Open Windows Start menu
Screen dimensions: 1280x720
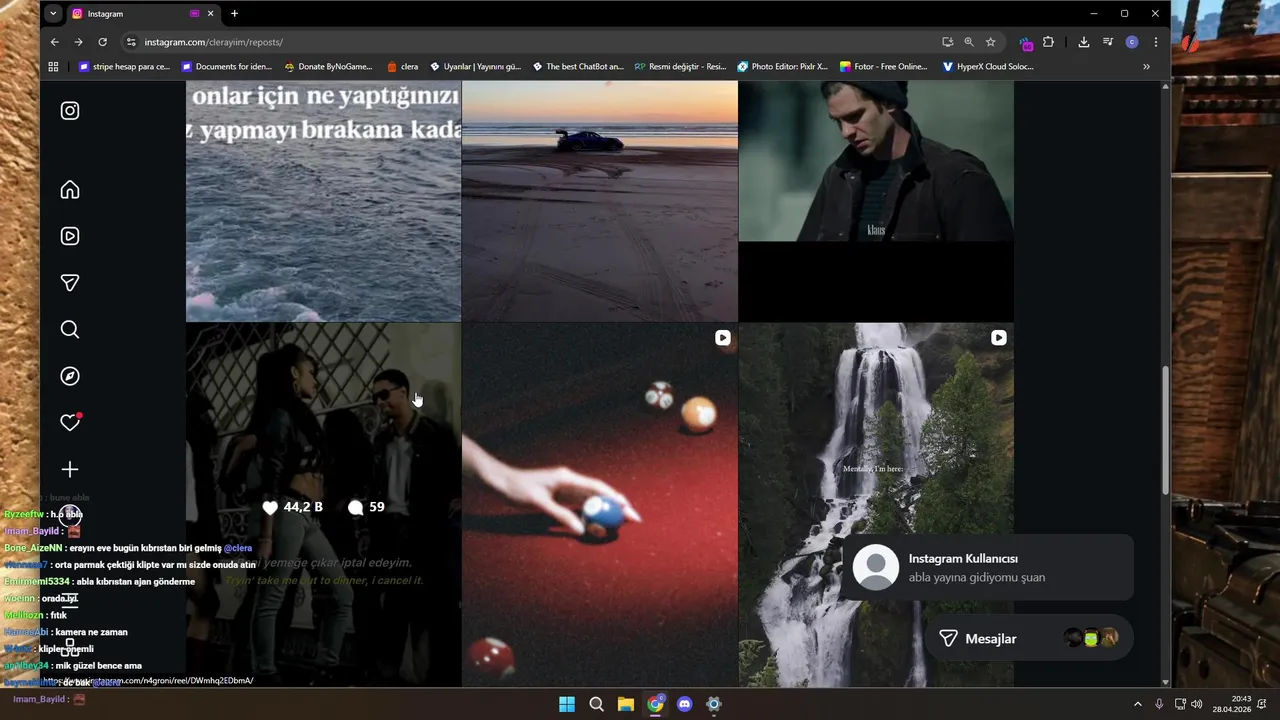pos(567,704)
